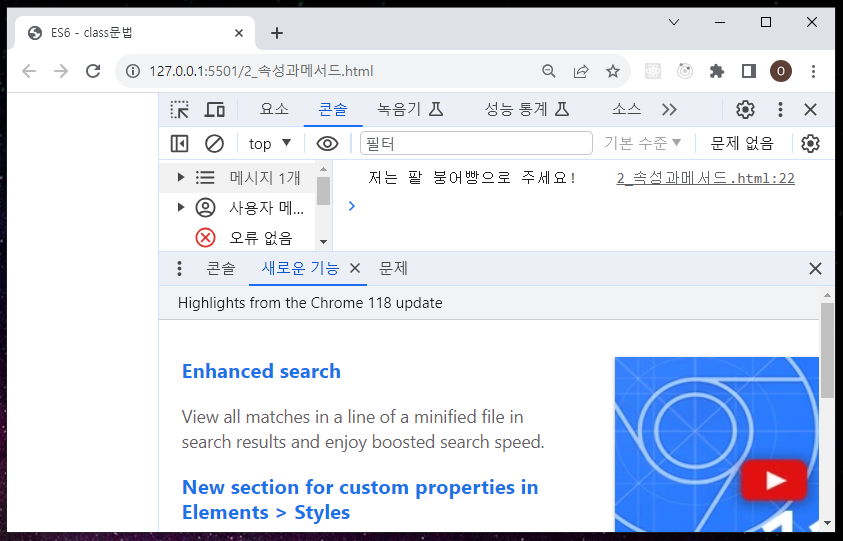
Task: Toggle the console sidebar visibility
Action: tap(180, 144)
